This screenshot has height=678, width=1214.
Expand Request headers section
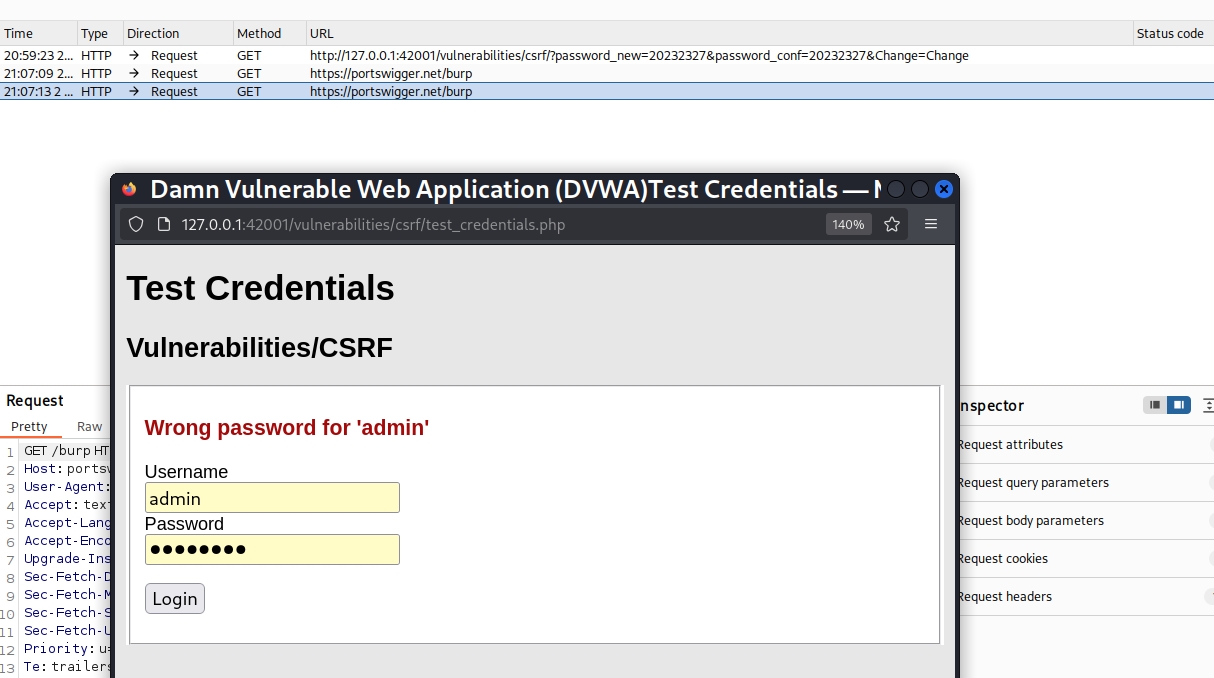[x=1085, y=596]
